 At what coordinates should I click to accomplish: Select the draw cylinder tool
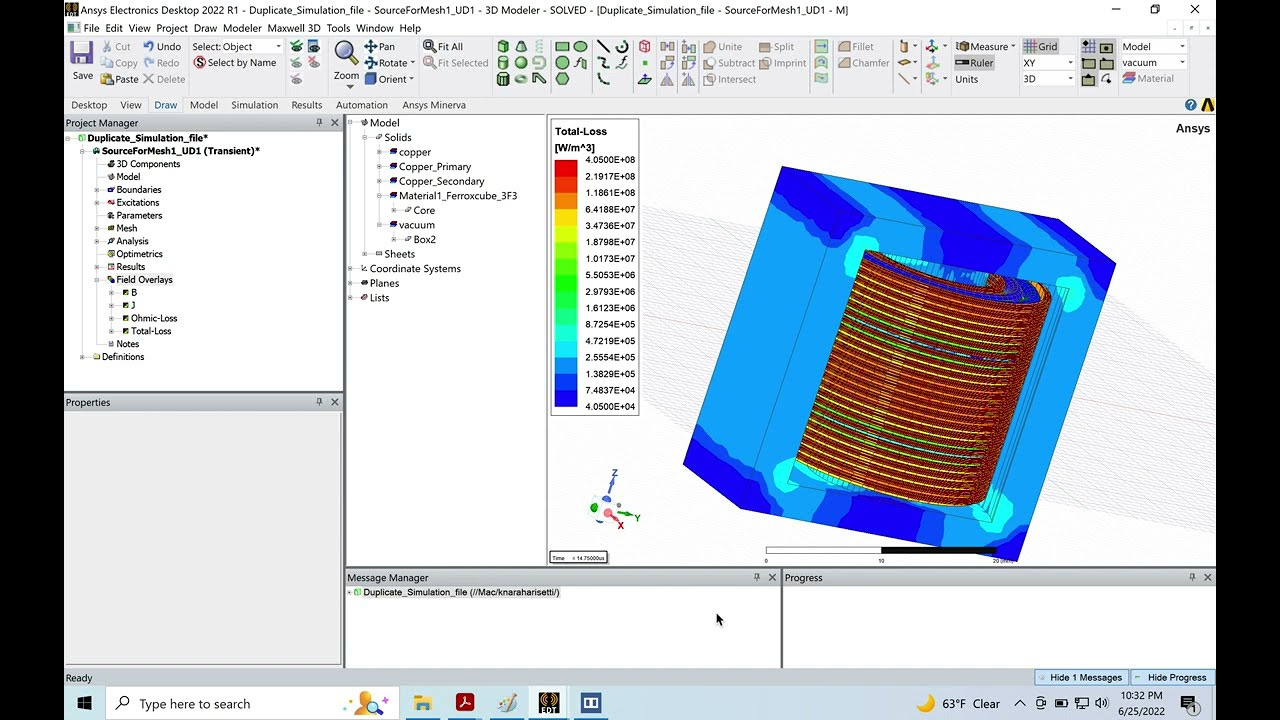coord(503,62)
